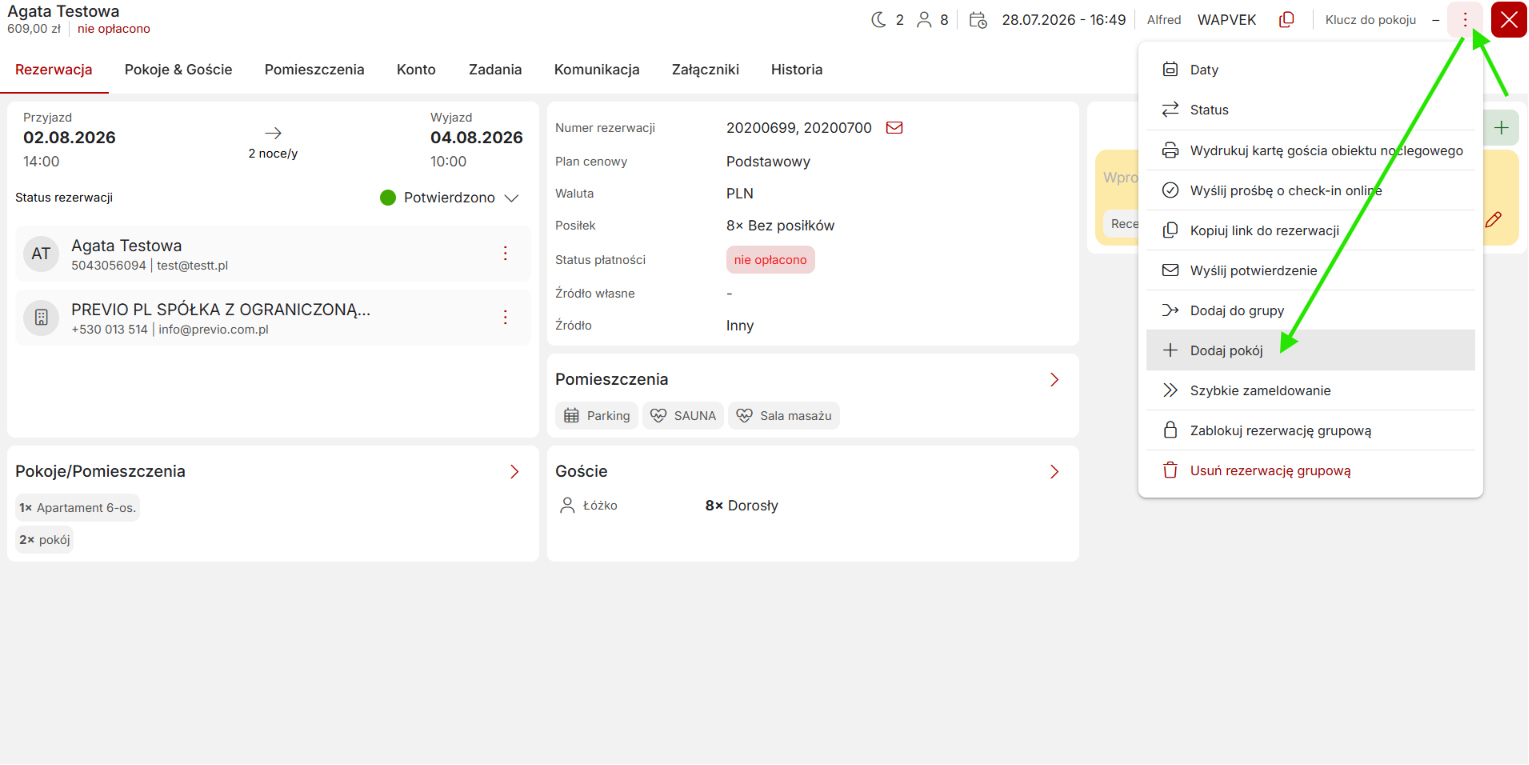1529x765 pixels.
Task: Select Status in the dropdown menu
Action: [1310, 110]
